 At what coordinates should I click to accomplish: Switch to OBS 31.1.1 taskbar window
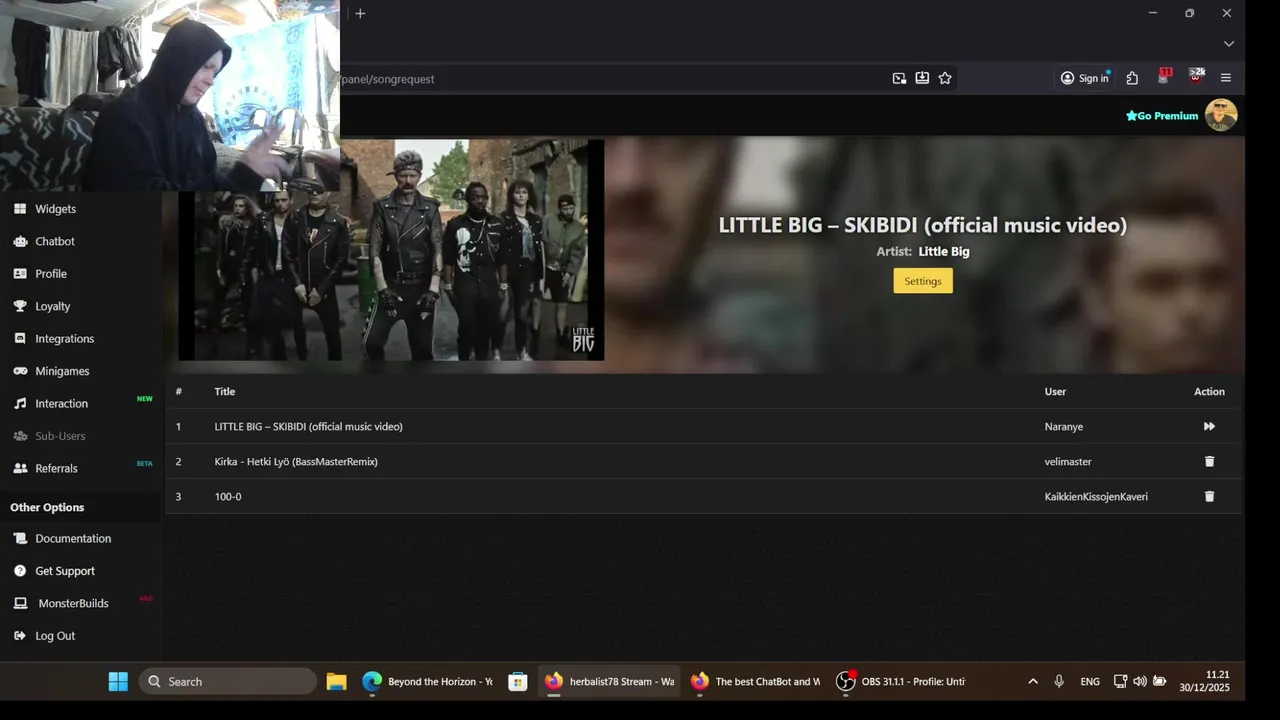click(902, 682)
